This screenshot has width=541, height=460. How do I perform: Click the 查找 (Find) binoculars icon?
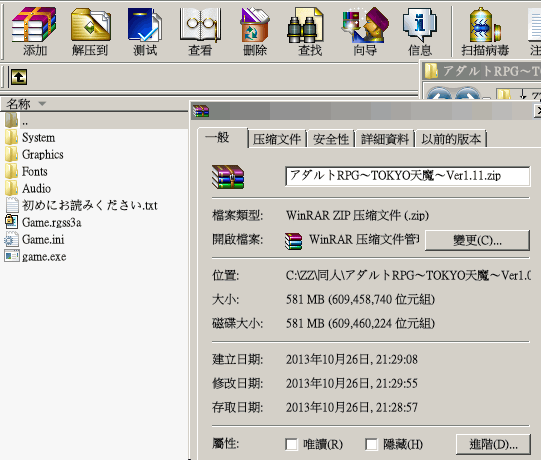305,25
